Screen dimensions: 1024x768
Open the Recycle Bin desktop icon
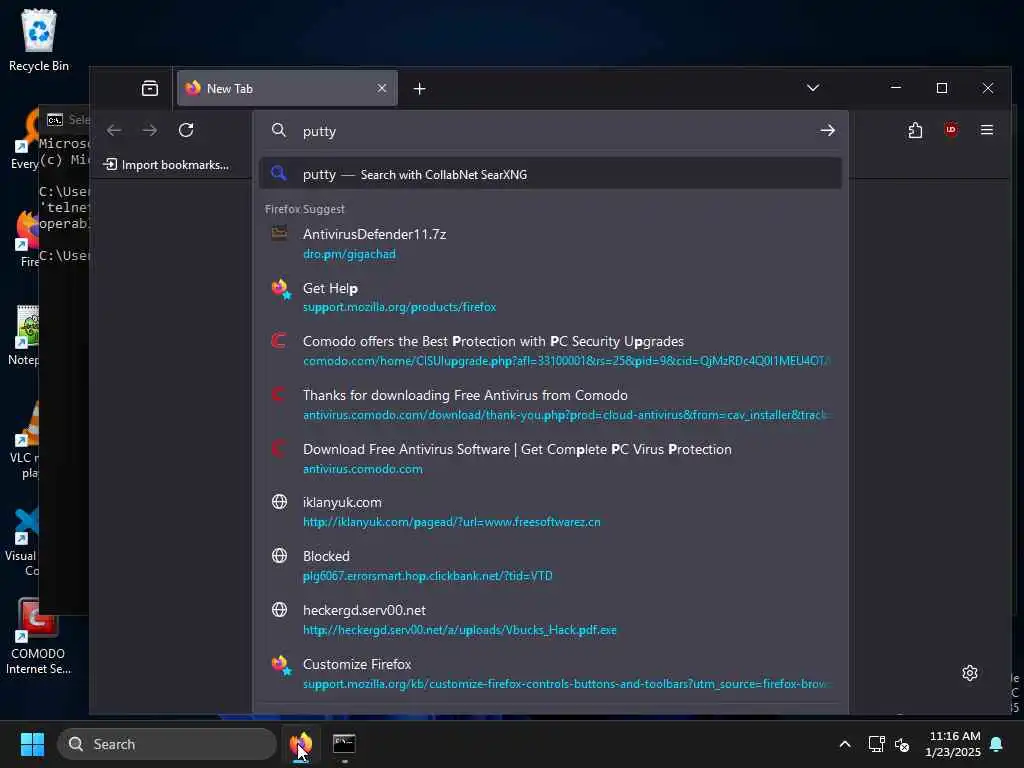(39, 40)
